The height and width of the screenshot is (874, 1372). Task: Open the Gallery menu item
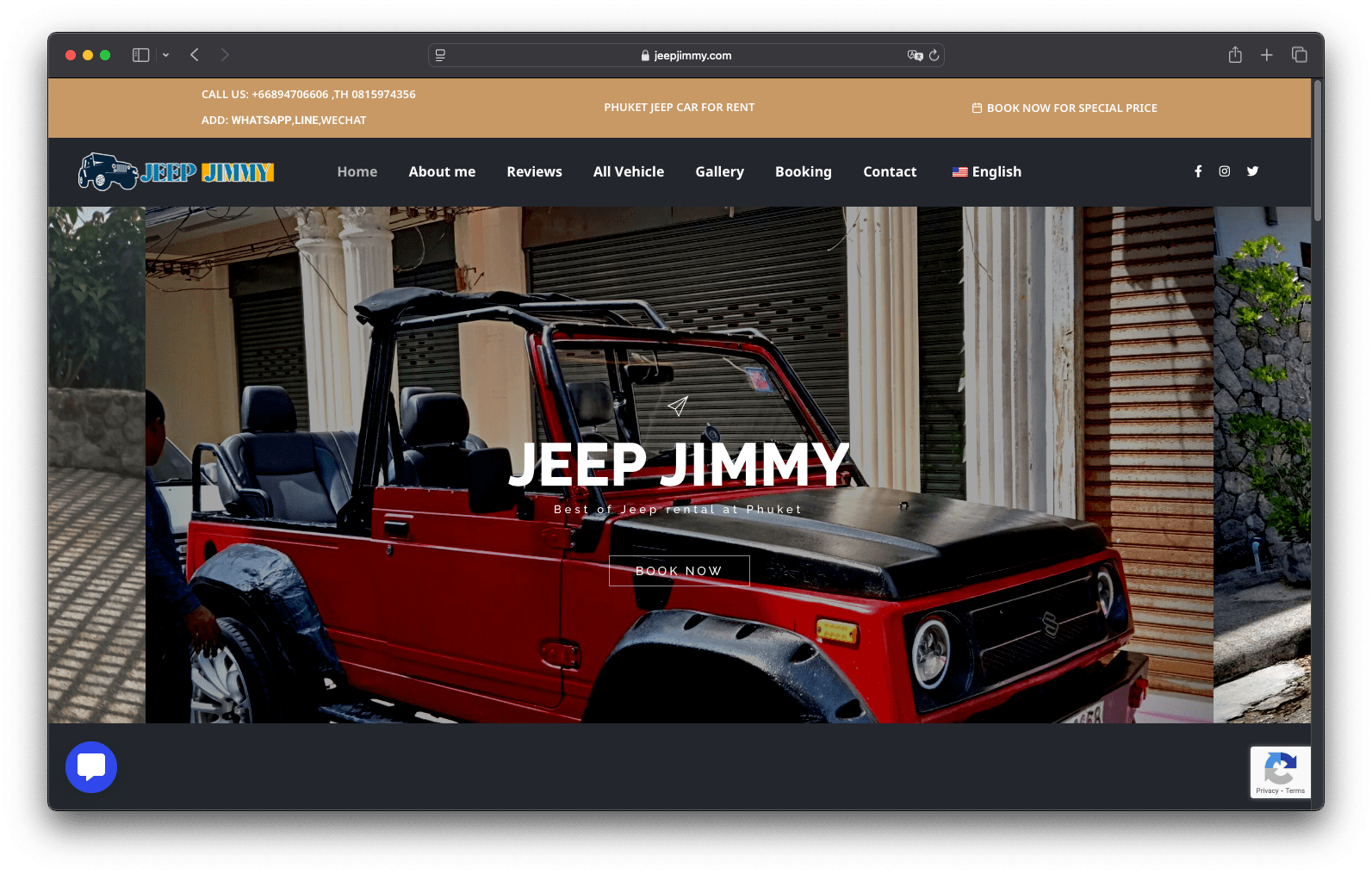pyautogui.click(x=720, y=171)
